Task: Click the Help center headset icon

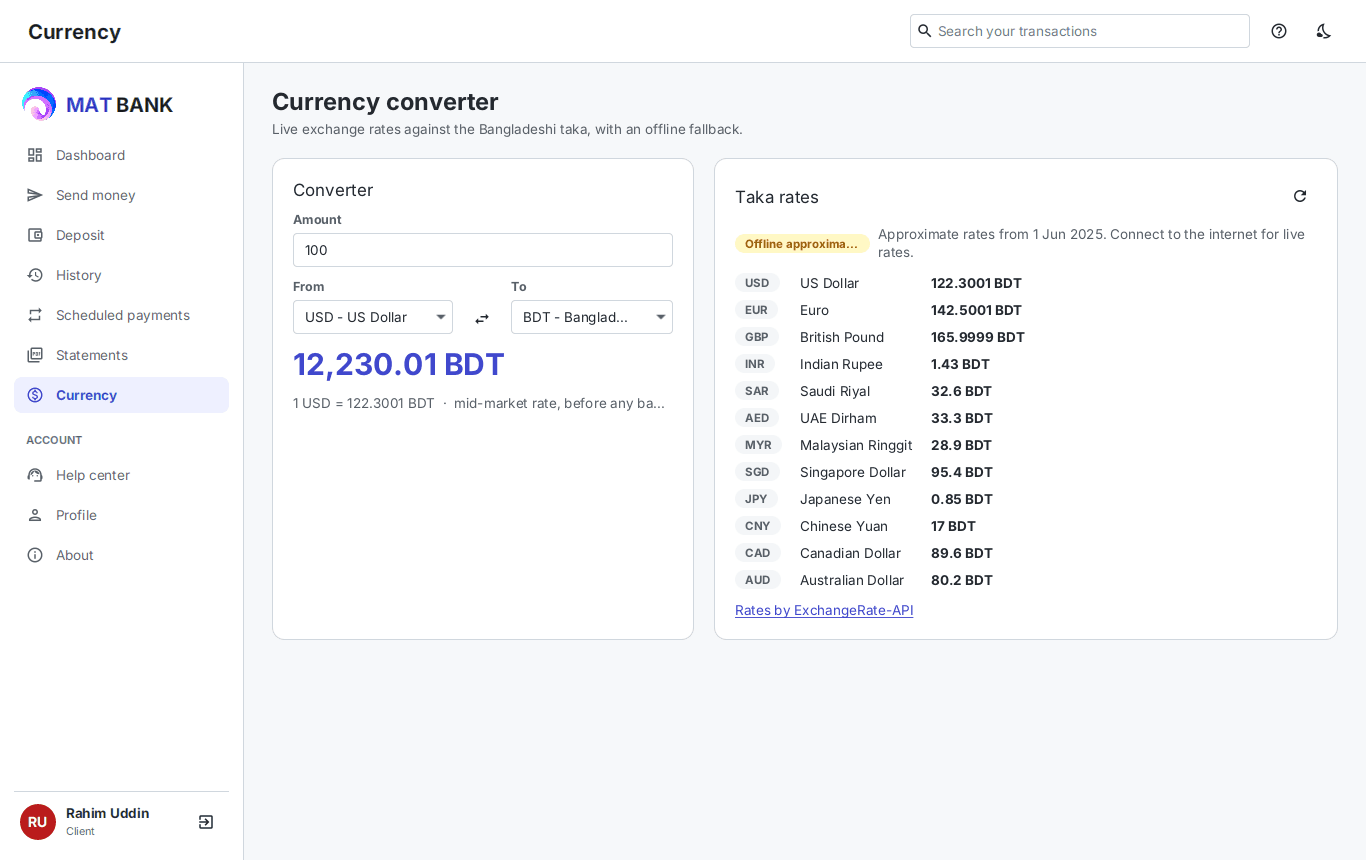Action: [x=35, y=475]
